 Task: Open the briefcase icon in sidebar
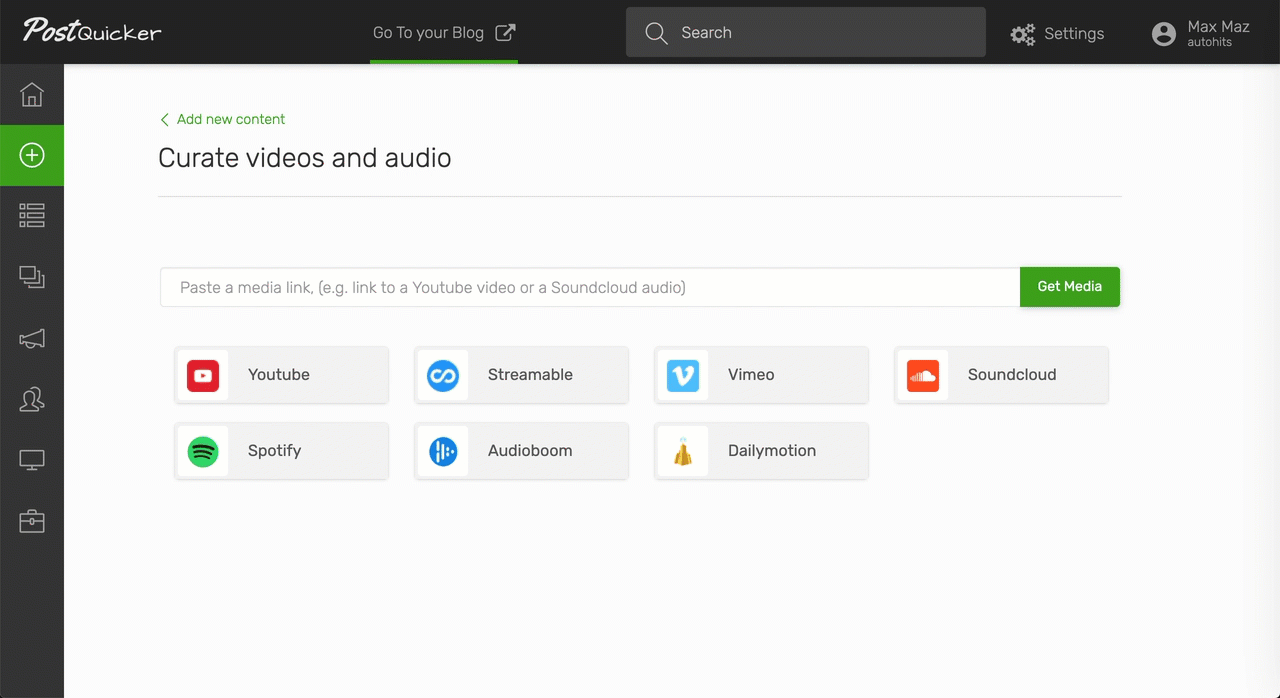pyautogui.click(x=32, y=521)
